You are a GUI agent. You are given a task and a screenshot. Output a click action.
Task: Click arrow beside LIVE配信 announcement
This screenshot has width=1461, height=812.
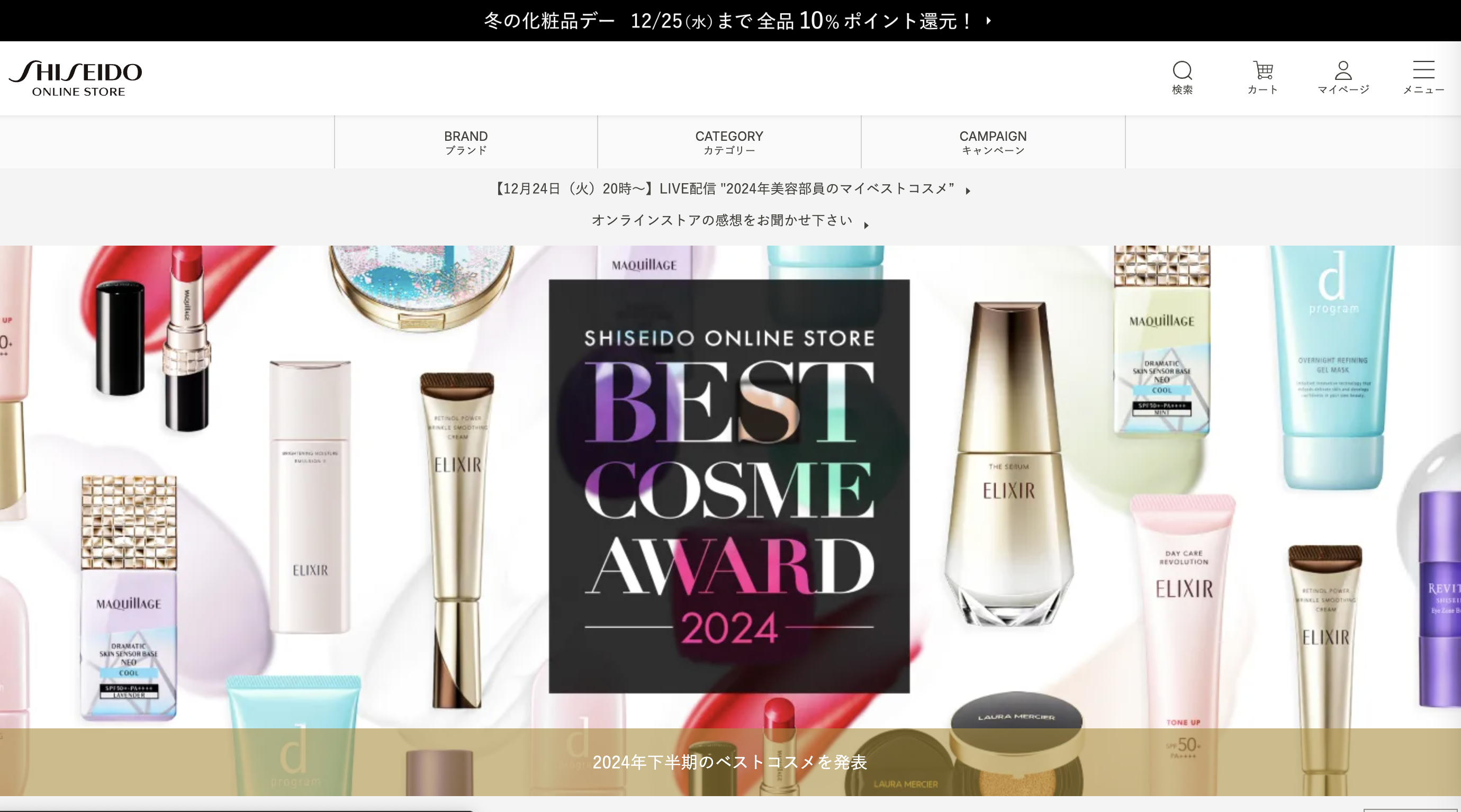(968, 191)
